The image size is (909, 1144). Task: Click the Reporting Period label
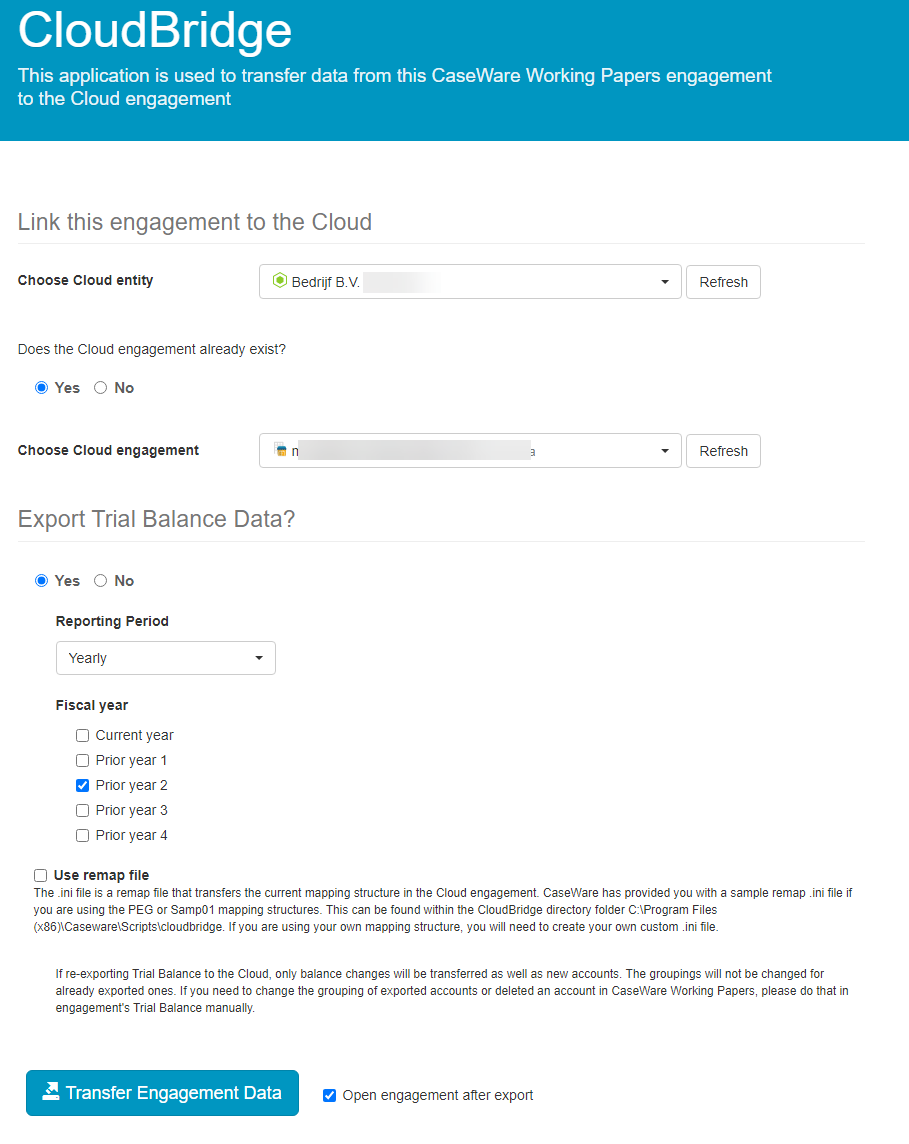pos(112,621)
